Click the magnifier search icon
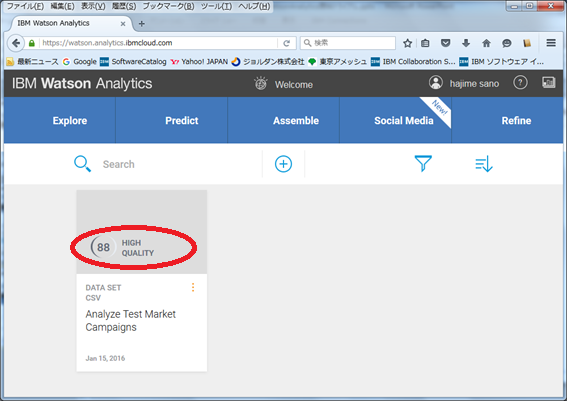 (x=82, y=164)
